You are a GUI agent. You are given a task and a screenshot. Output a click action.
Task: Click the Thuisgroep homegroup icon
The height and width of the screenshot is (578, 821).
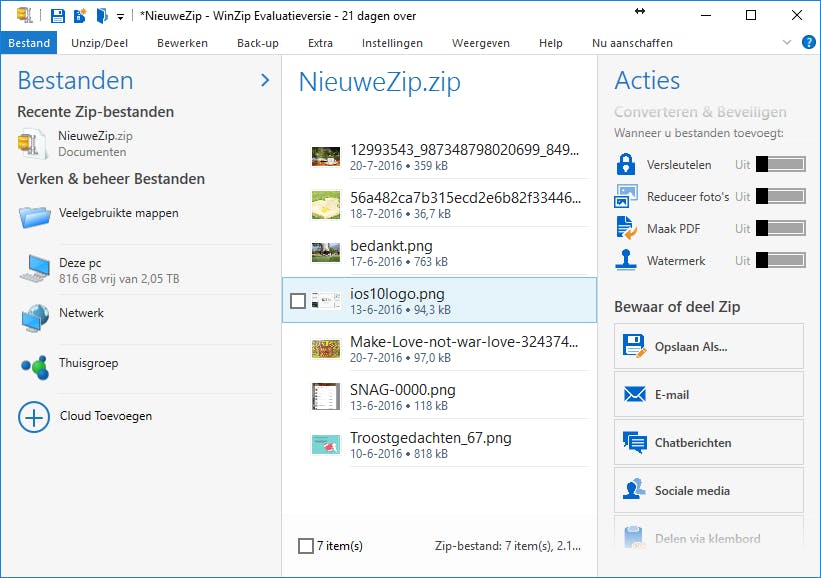tap(34, 368)
